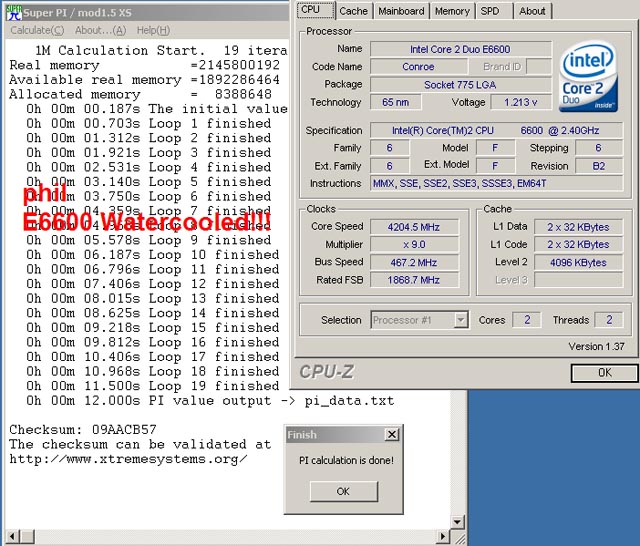This screenshot has height=546, width=640.
Task: Click the horizontal scrollbar thumb in Super PI
Action: (27, 536)
